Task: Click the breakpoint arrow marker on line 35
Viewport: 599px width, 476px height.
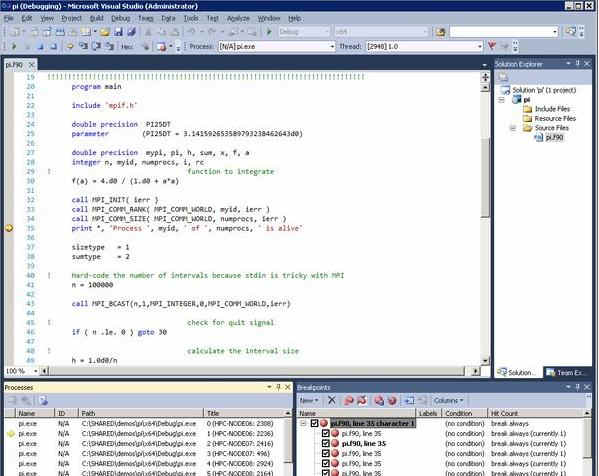Action: (9, 228)
